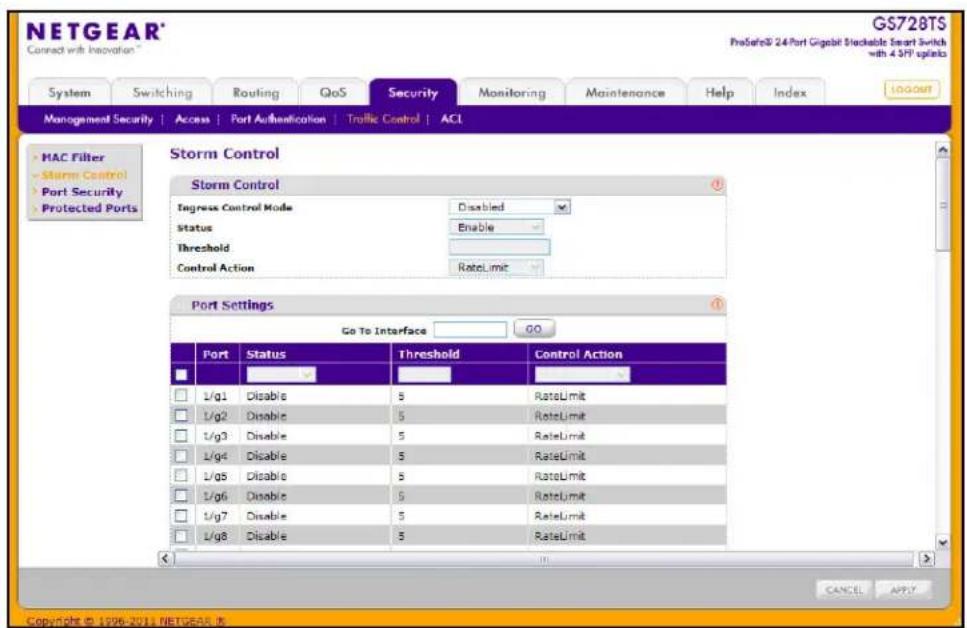This screenshot has height=628, width=967.
Task: Click the horizontal scrollbar thumb
Action: (x=544, y=559)
